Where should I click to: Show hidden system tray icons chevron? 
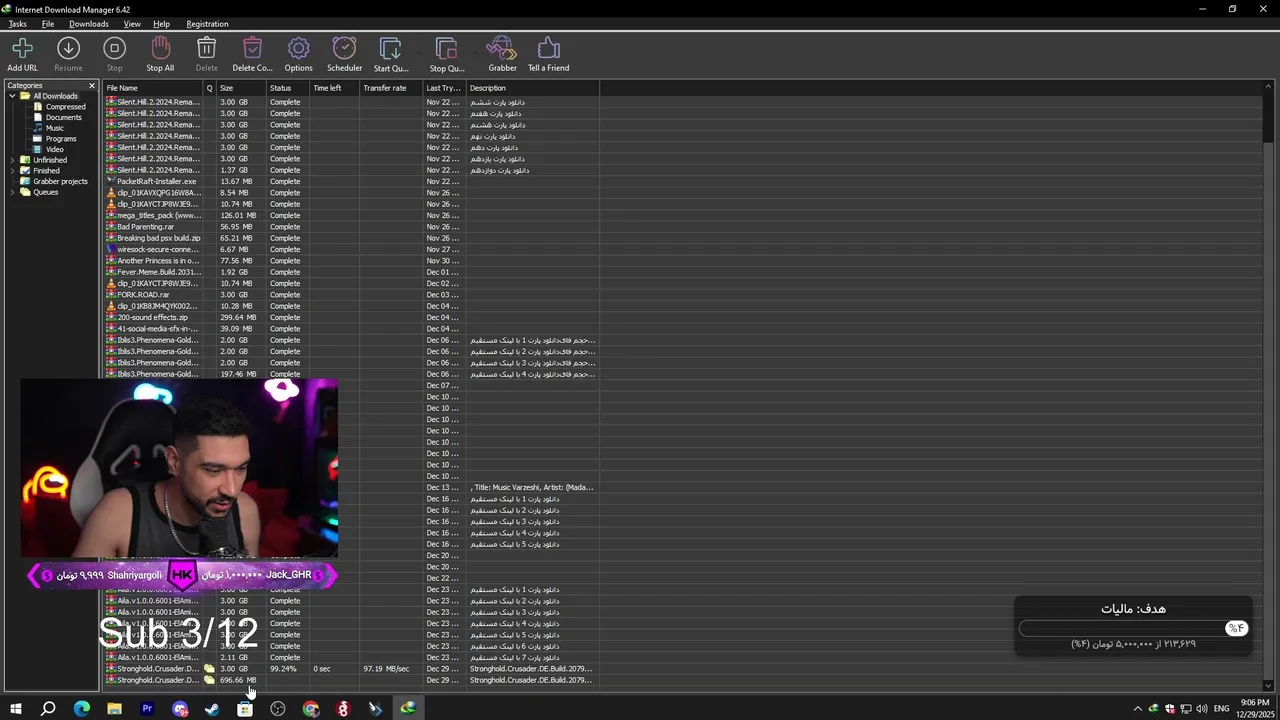click(1137, 709)
